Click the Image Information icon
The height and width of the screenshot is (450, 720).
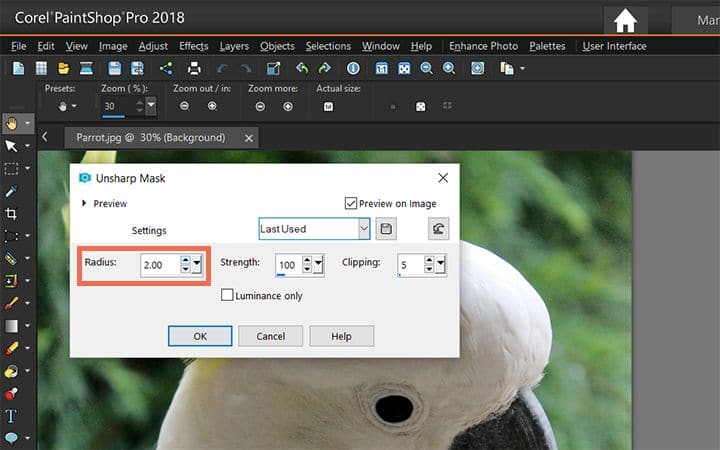353,68
